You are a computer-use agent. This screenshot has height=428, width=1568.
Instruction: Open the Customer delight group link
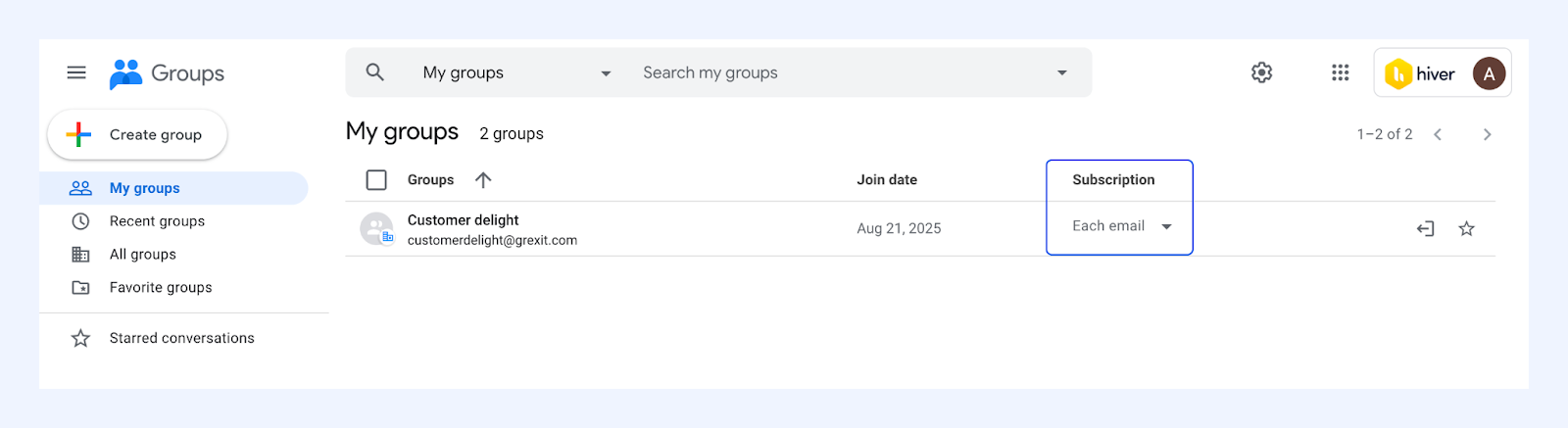[x=463, y=220]
